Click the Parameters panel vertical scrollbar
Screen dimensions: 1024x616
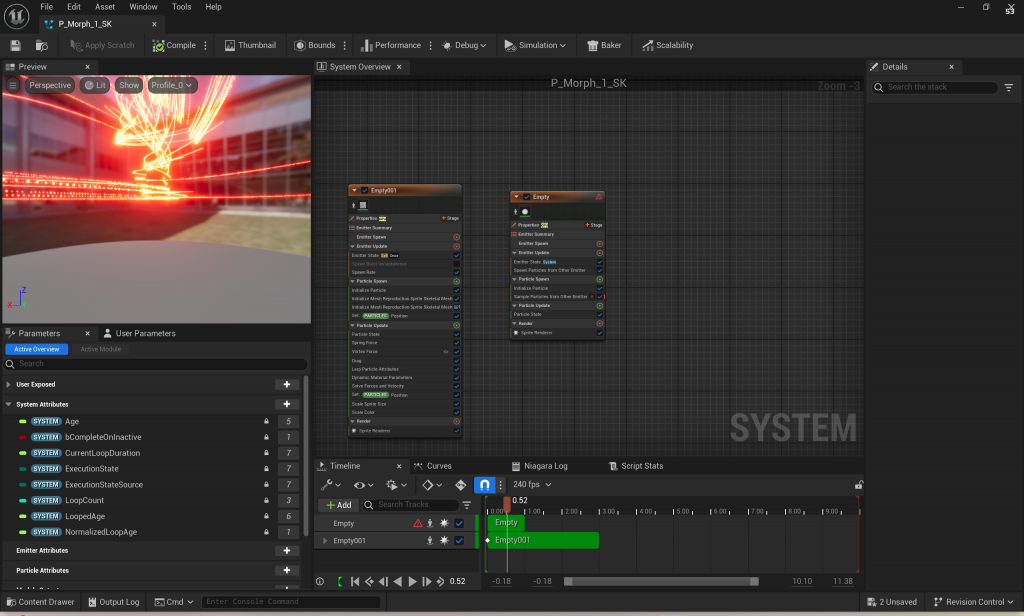click(x=306, y=455)
